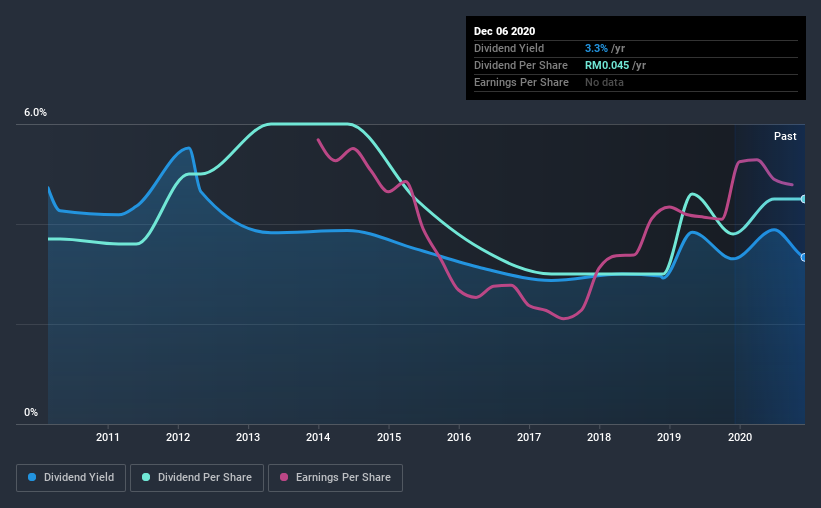Screen dimensions: 821x508
Task: Click the 3.3% dividend yield value
Action: (x=596, y=48)
